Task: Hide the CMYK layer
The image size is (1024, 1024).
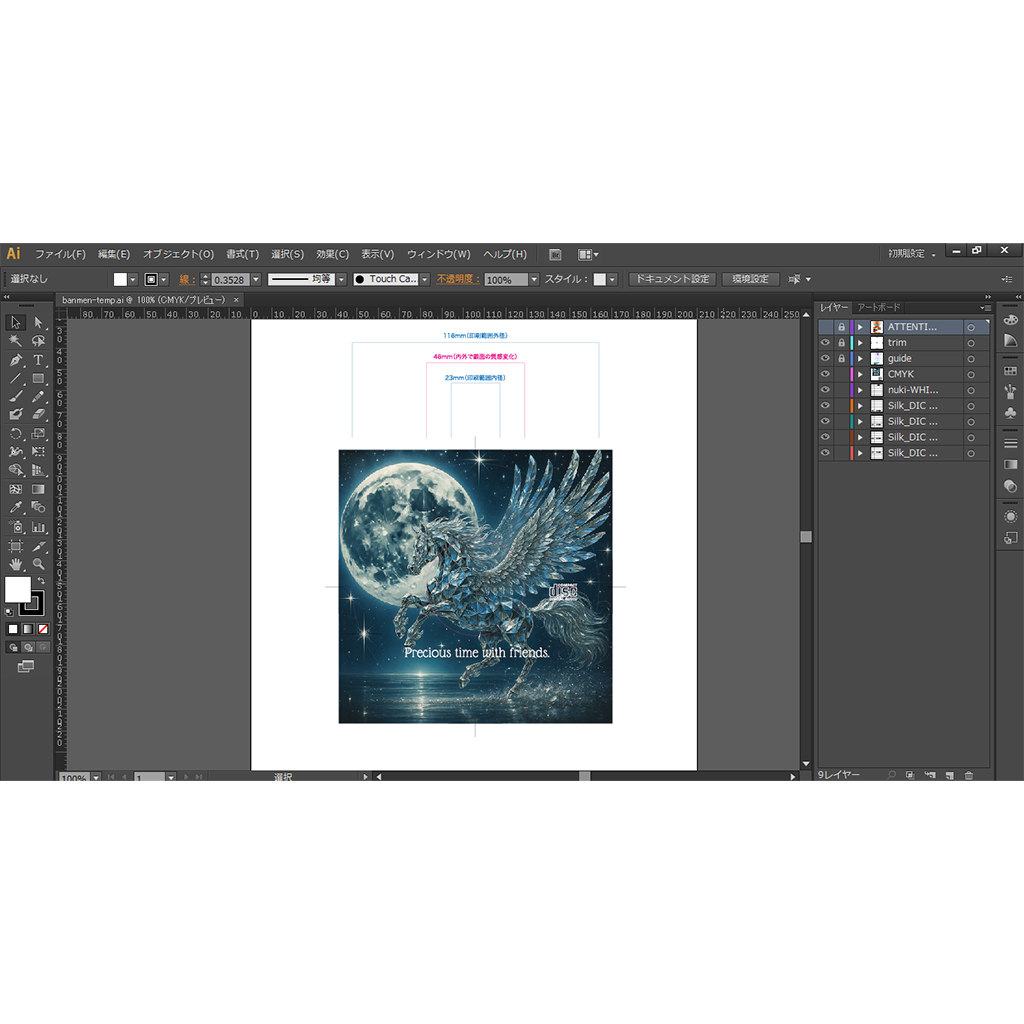Action: pos(825,374)
